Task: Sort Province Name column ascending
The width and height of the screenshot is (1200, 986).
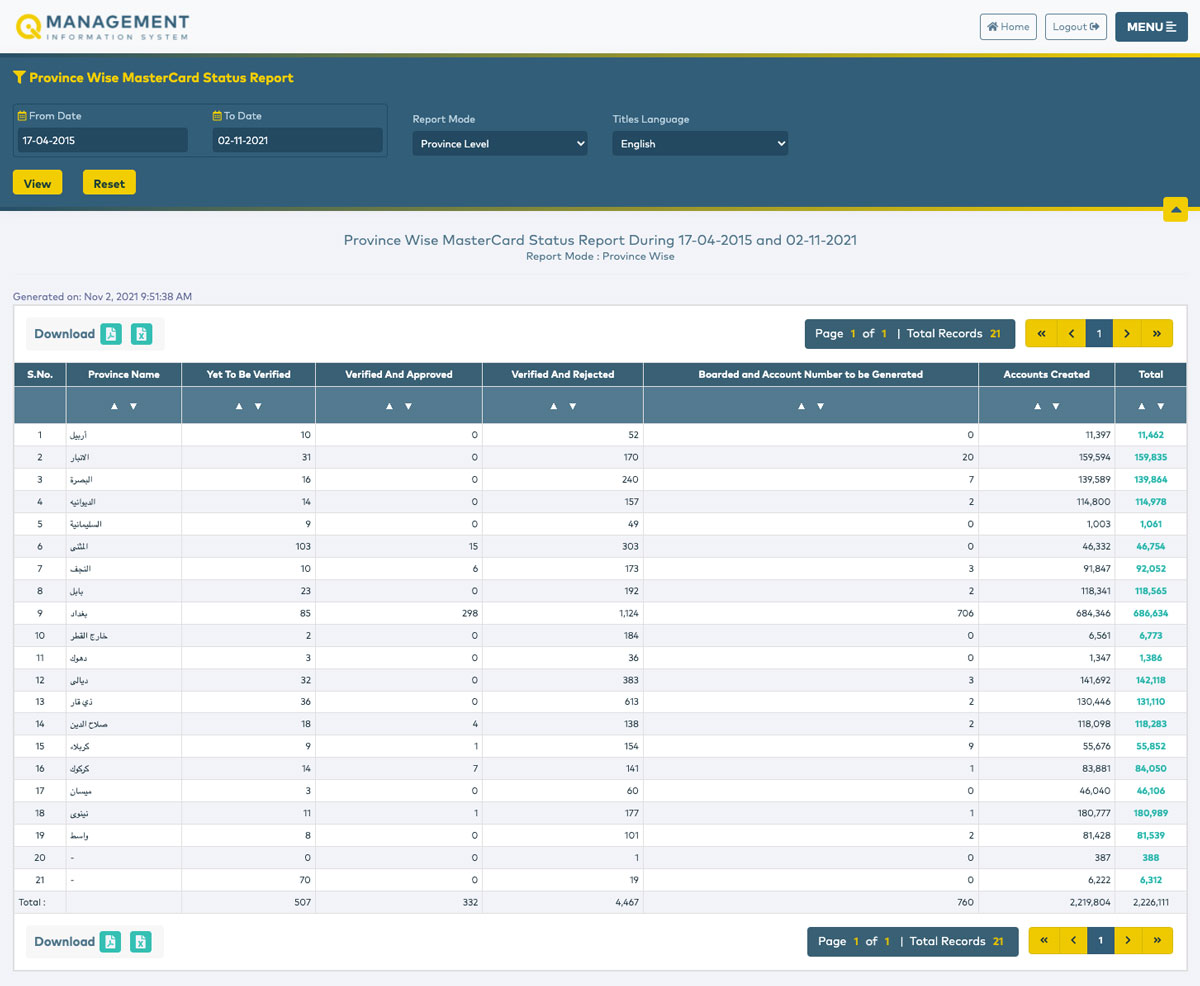Action: click(114, 406)
